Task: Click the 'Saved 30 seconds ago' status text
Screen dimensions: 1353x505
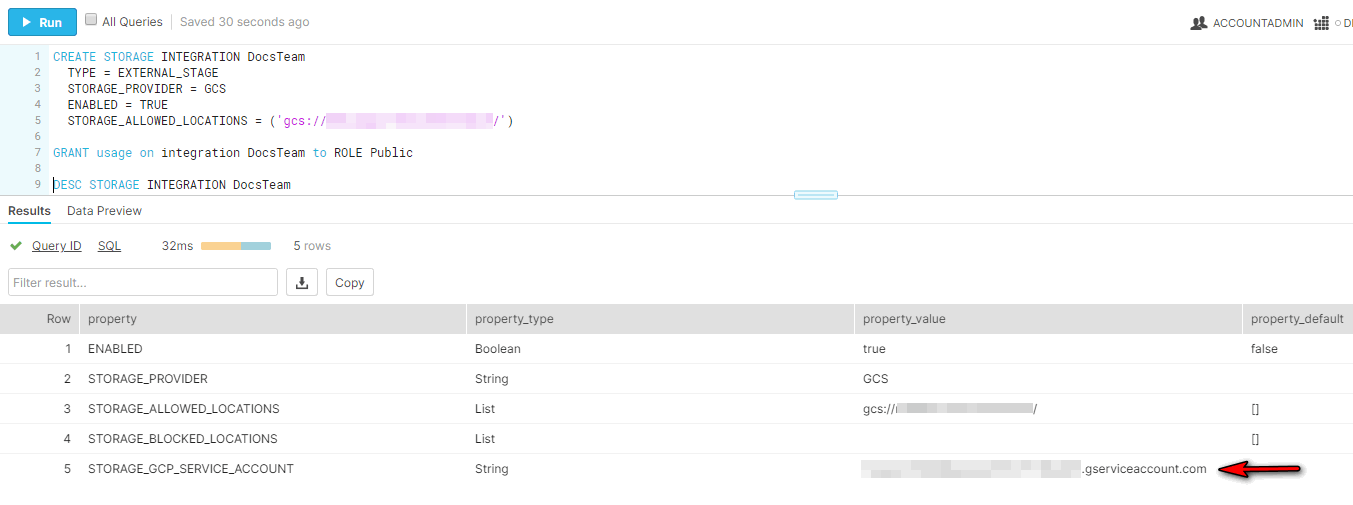Action: tap(245, 22)
